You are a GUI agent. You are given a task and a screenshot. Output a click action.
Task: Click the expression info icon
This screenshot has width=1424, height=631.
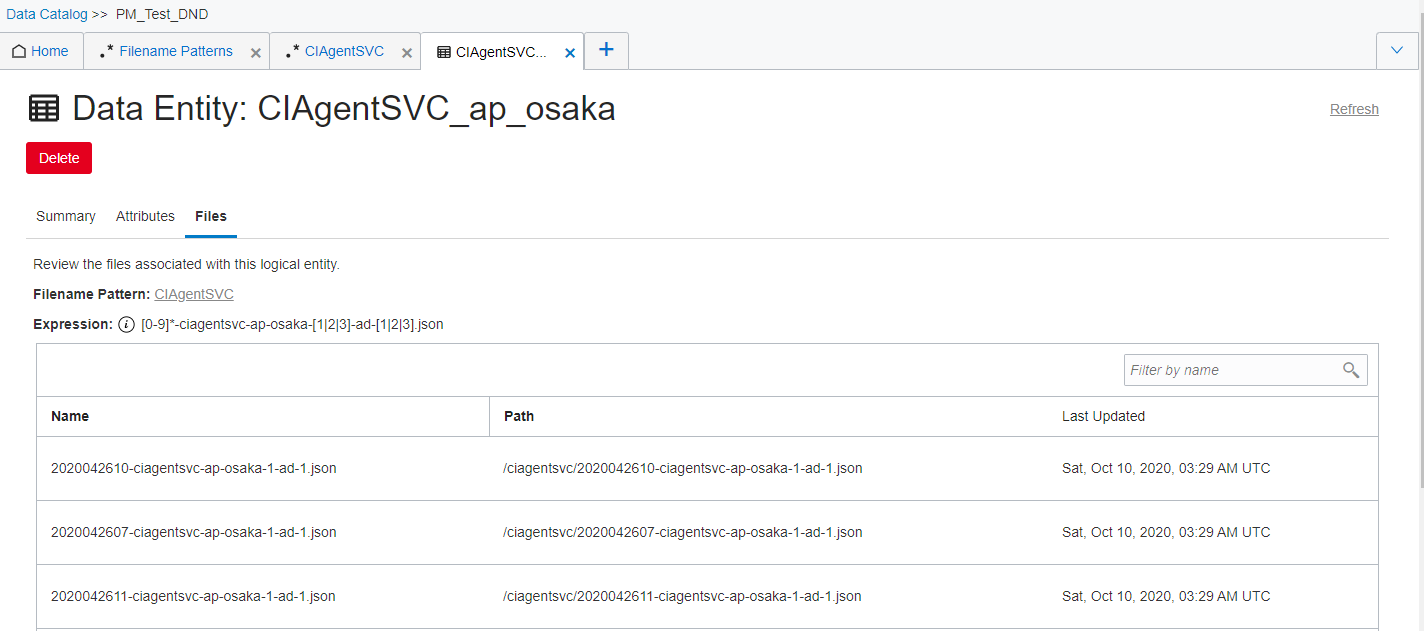[x=126, y=324]
